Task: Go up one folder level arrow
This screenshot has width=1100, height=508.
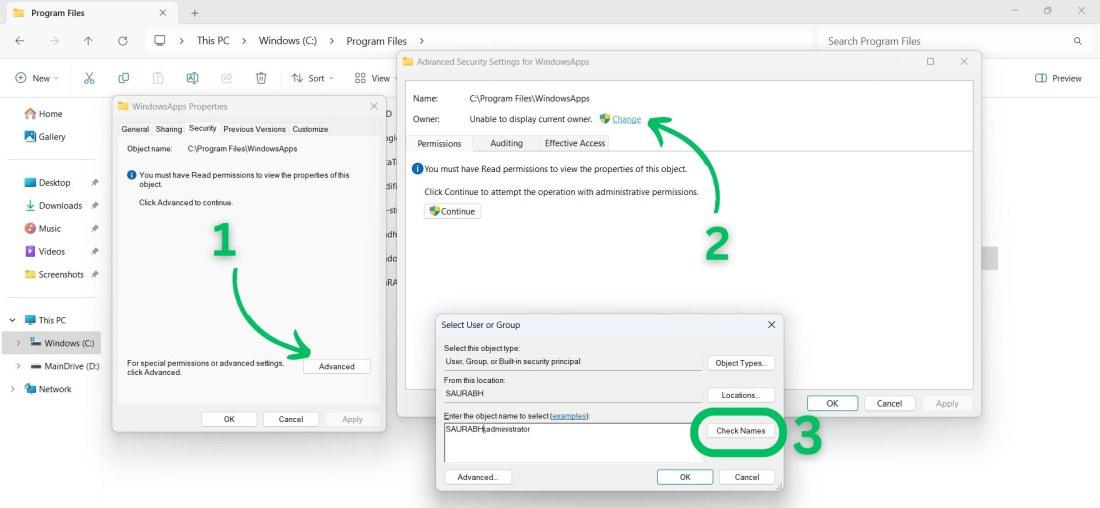Action: pyautogui.click(x=88, y=41)
